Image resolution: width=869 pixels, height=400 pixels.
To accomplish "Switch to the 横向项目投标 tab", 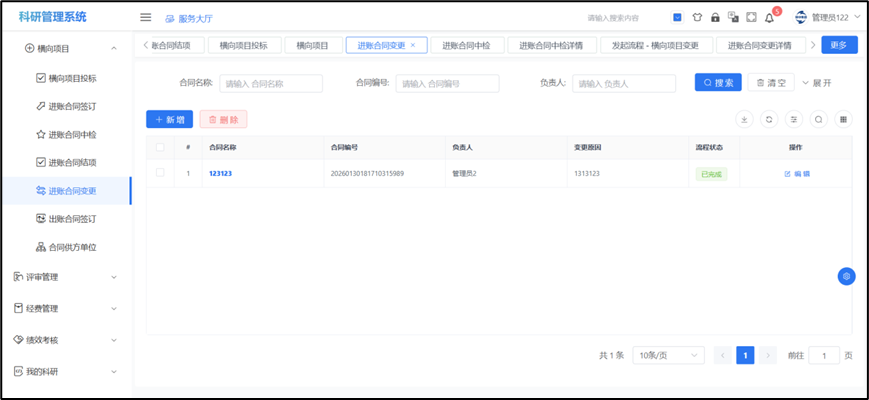I will coord(244,45).
